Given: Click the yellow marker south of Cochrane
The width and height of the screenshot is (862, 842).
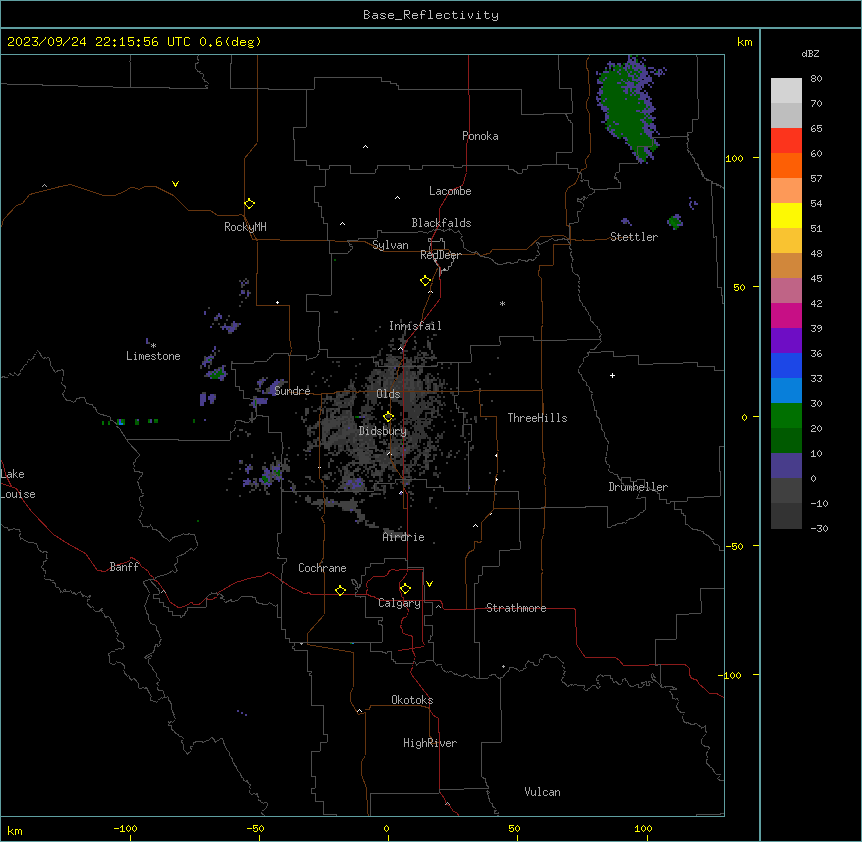Looking at the screenshot, I should [340, 590].
